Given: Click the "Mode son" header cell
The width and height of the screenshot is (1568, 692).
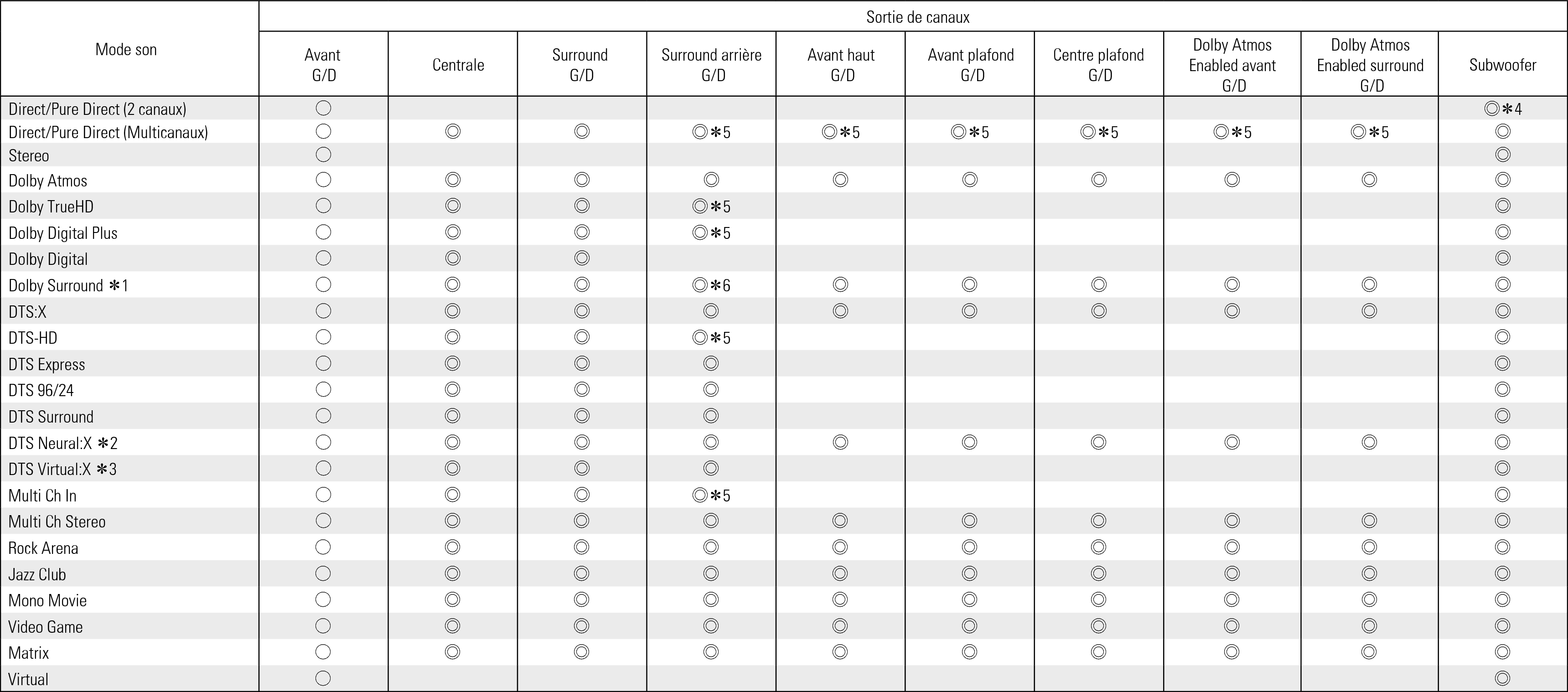Looking at the screenshot, I should [126, 49].
